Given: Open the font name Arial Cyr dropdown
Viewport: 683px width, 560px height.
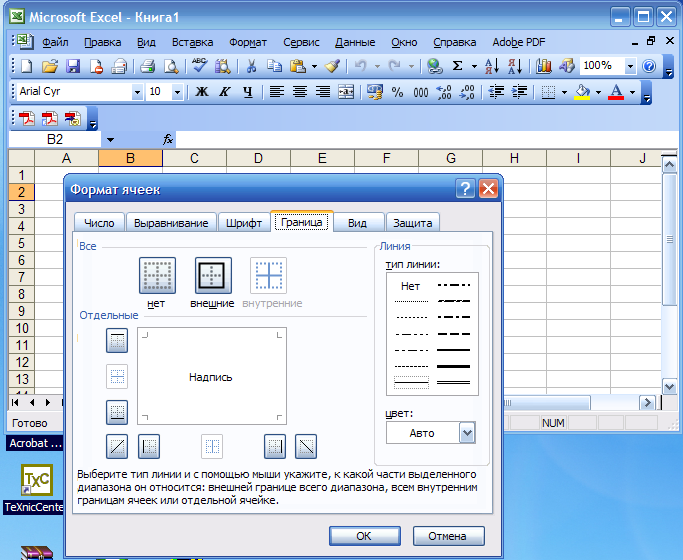Looking at the screenshot, I should (137, 92).
